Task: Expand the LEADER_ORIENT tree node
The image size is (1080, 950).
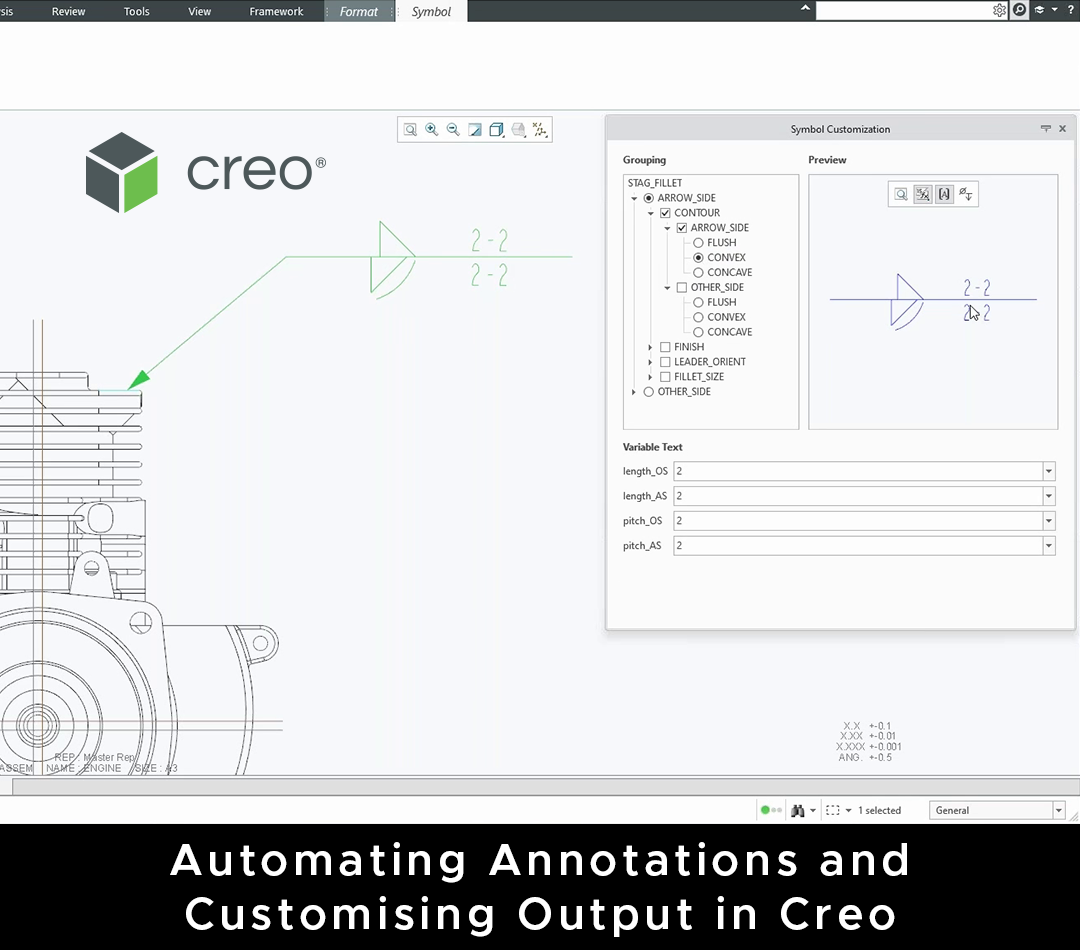Action: pyautogui.click(x=650, y=362)
